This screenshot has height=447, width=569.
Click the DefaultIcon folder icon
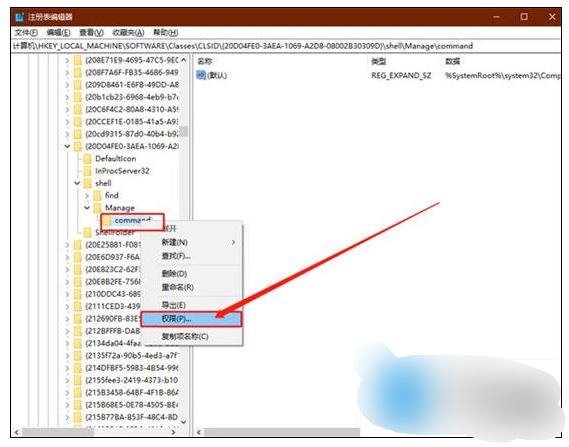[x=87, y=159]
